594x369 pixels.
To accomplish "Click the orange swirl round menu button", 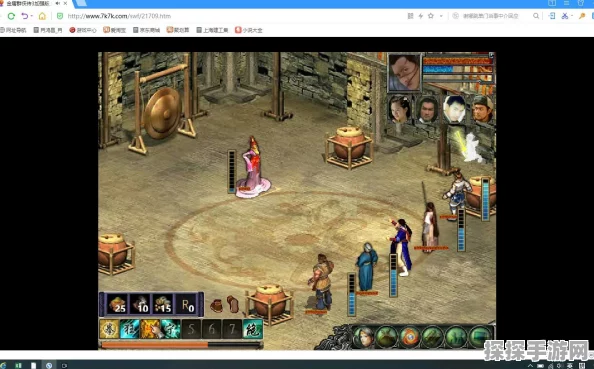I will (410, 336).
